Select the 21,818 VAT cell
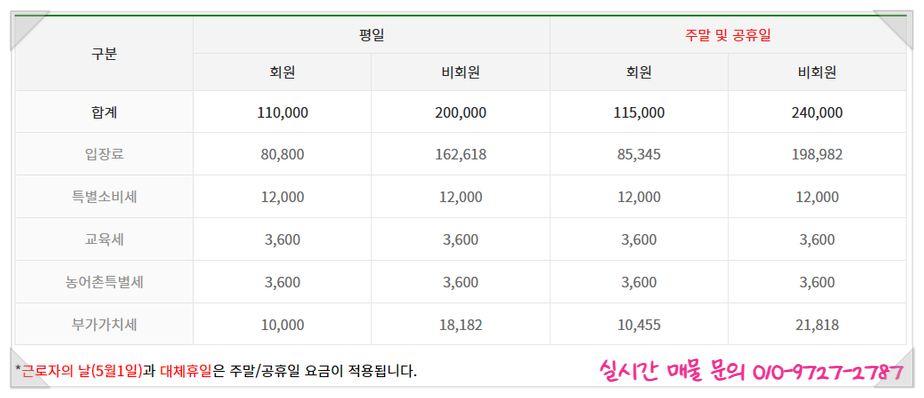 click(x=817, y=324)
